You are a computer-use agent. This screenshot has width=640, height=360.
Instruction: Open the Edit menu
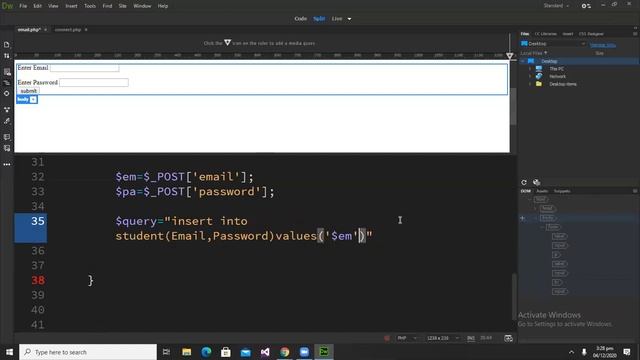pos(38,6)
